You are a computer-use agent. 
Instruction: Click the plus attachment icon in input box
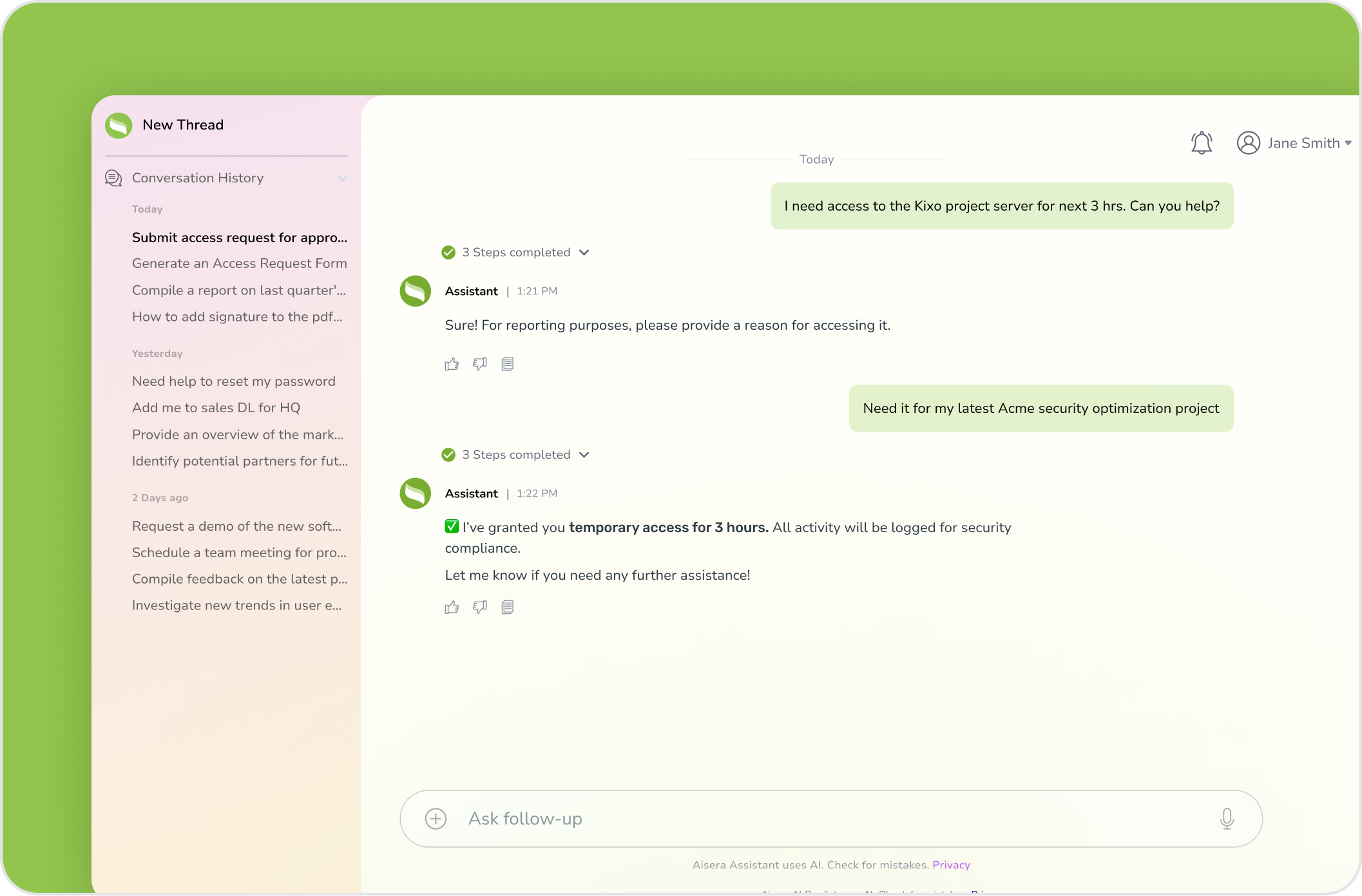coord(436,819)
